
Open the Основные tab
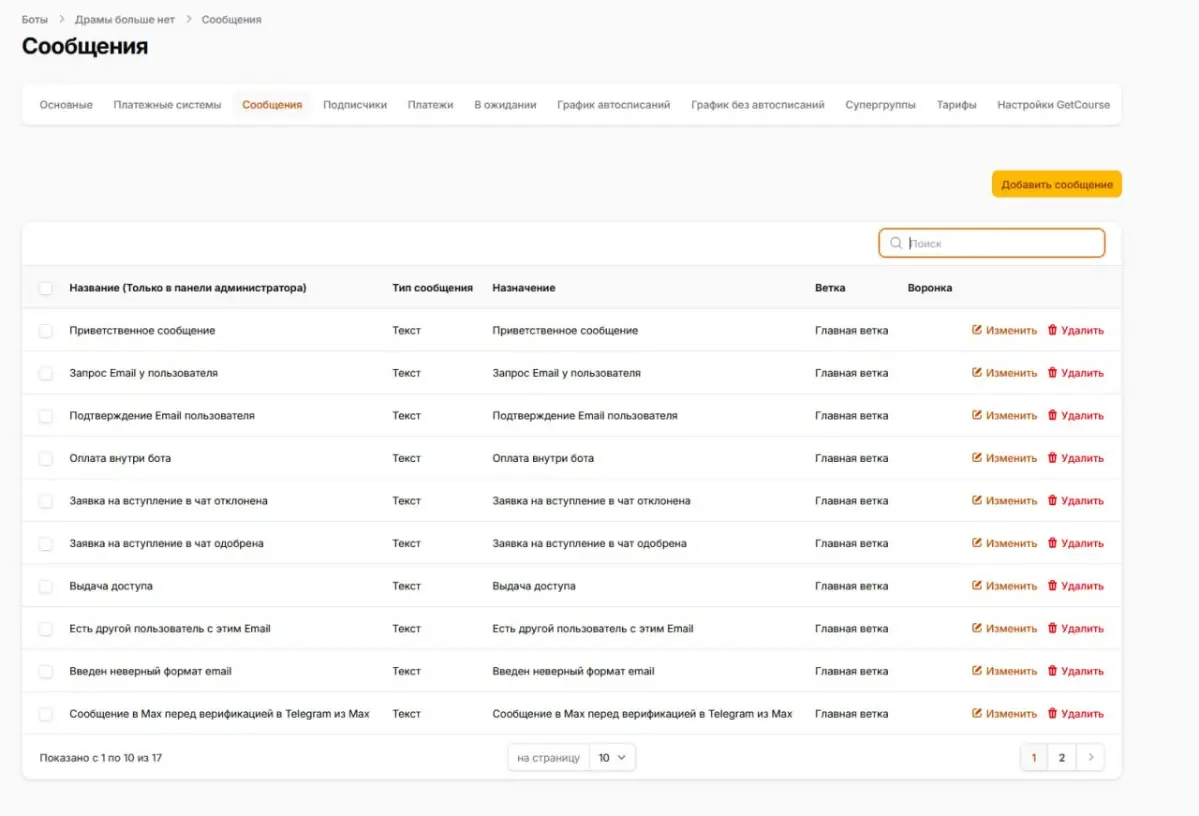66,105
